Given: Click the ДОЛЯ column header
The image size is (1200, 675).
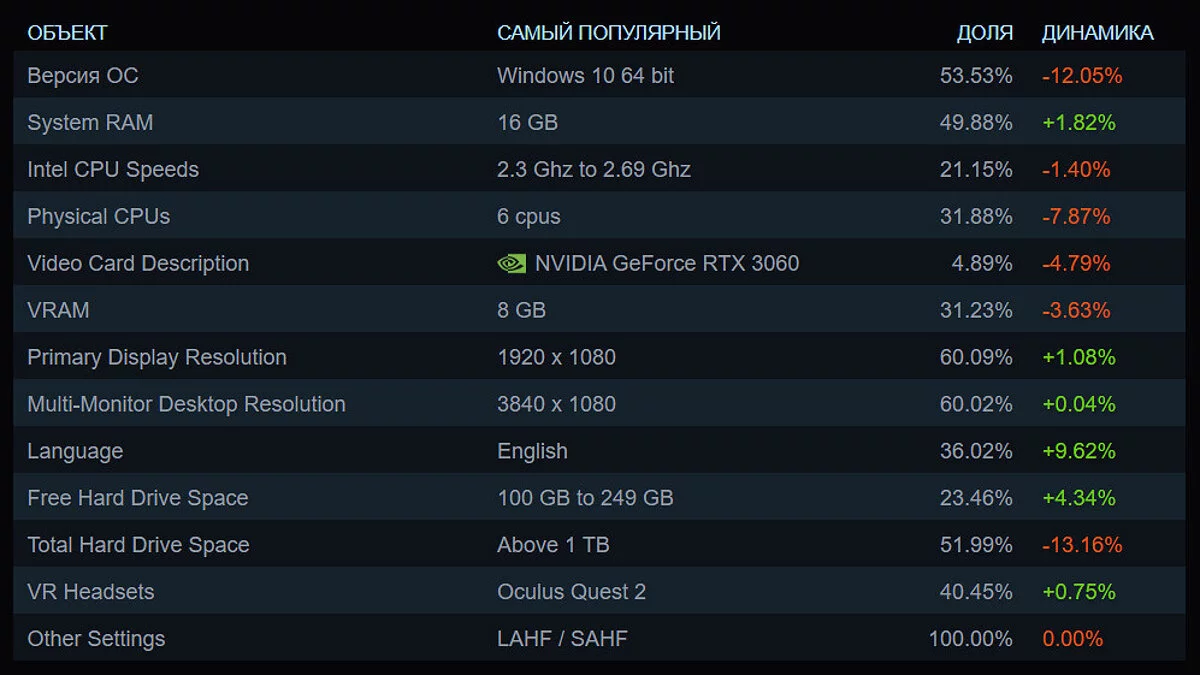Looking at the screenshot, I should (984, 33).
